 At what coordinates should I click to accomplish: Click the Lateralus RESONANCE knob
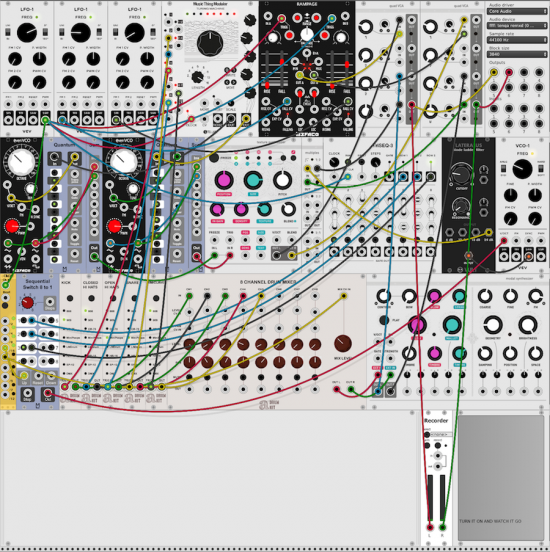point(460,206)
